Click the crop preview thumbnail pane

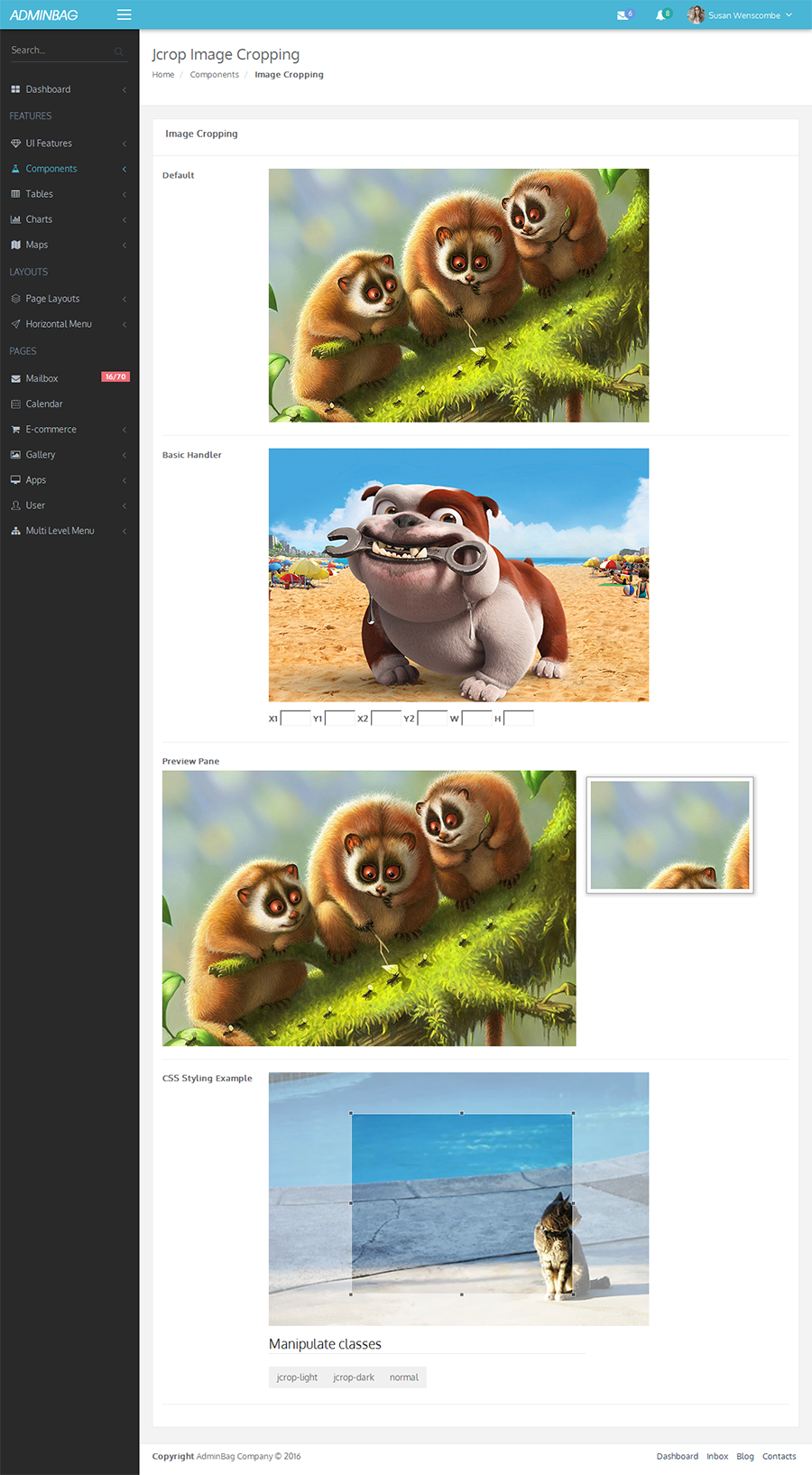pos(669,835)
